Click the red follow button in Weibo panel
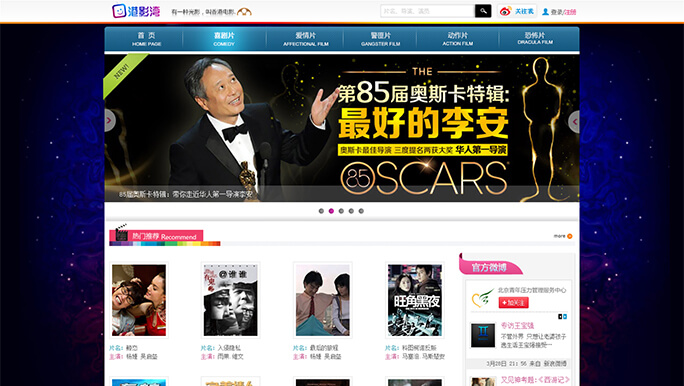Viewport: 684px width, 386px height. 513,303
